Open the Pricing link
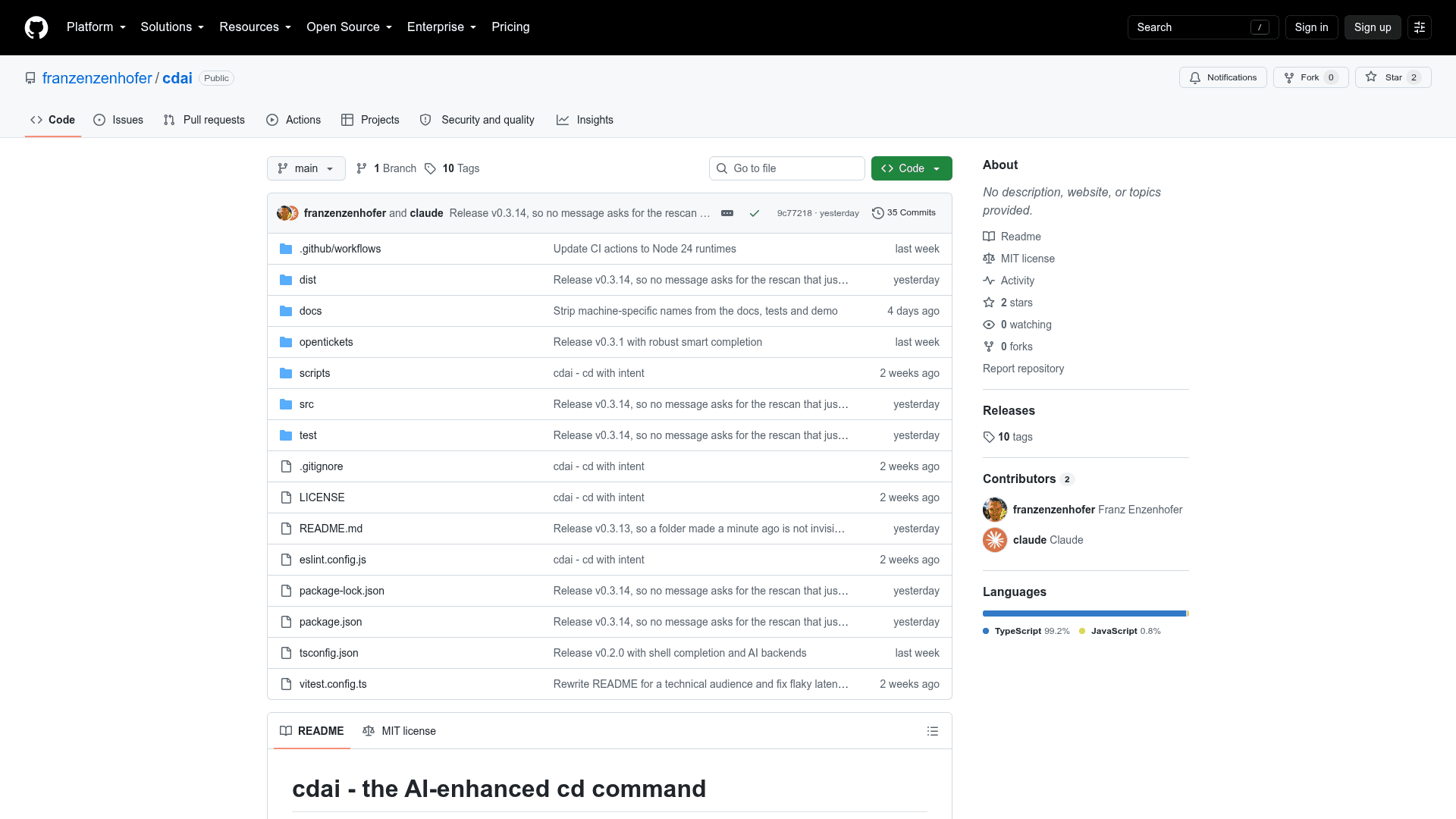Image resolution: width=1456 pixels, height=819 pixels. click(510, 27)
